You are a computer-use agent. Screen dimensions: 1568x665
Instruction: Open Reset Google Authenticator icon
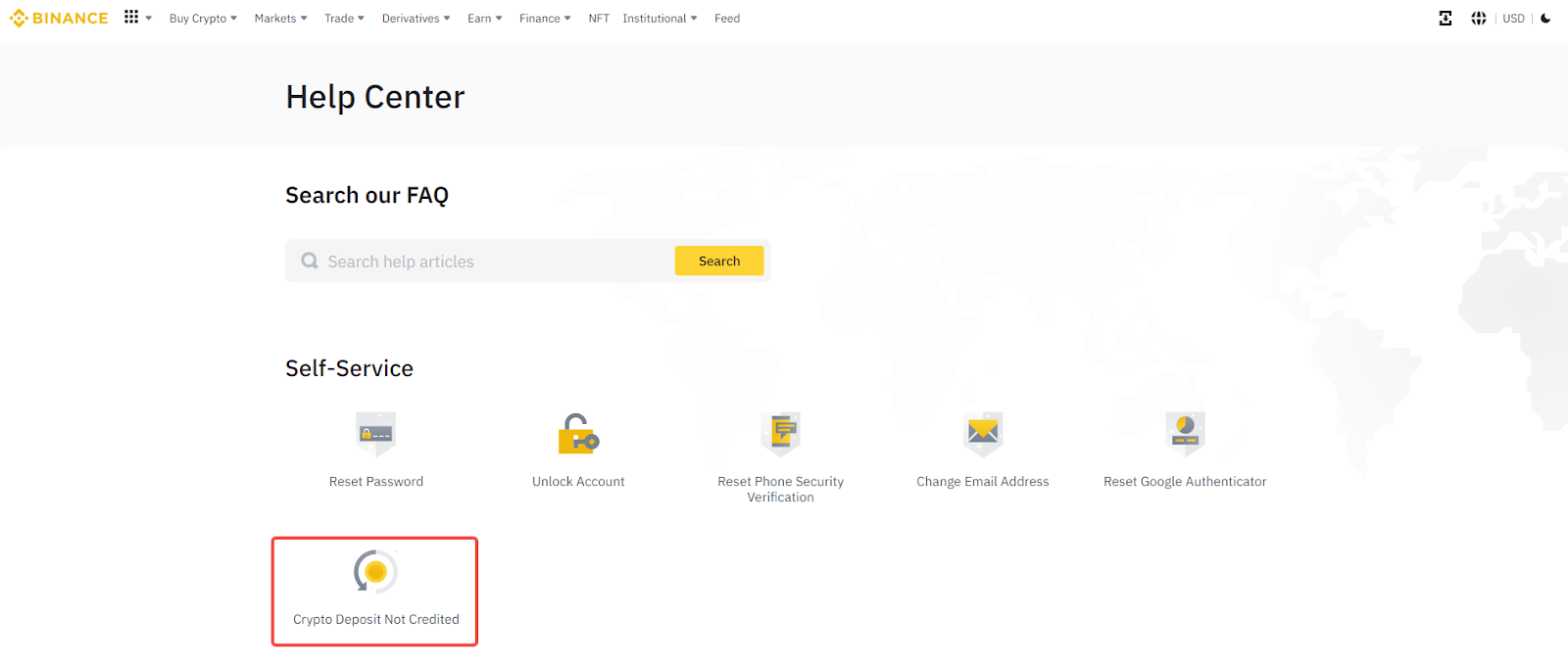(1185, 433)
